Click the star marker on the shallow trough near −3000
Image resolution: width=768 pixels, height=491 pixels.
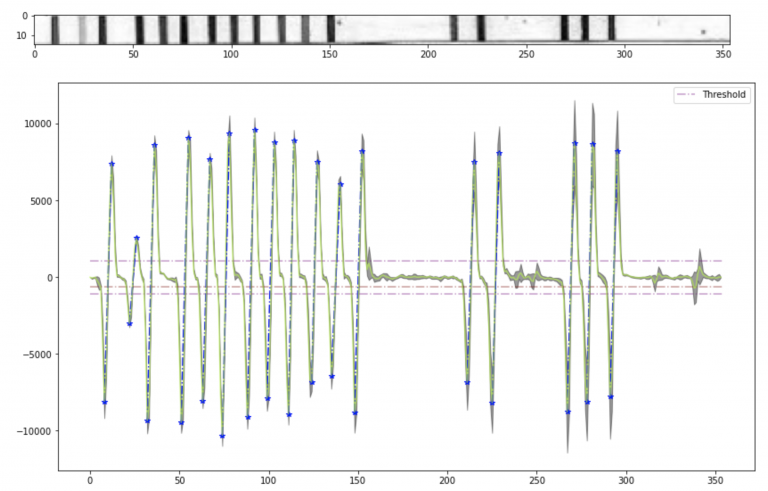tap(130, 324)
